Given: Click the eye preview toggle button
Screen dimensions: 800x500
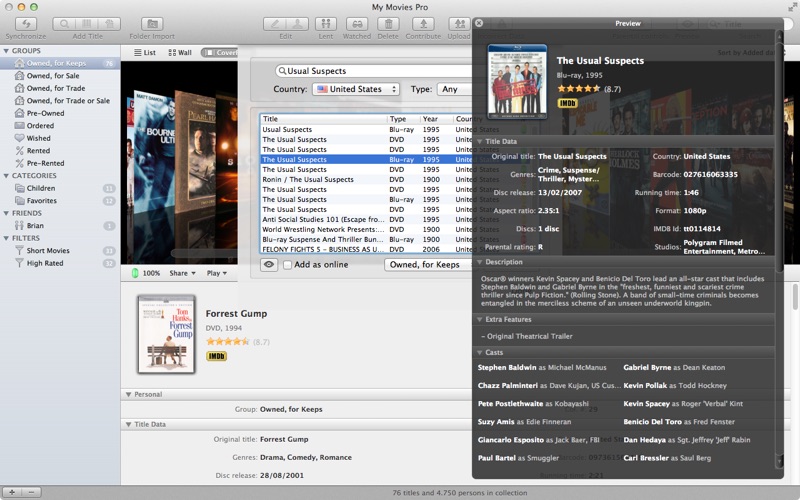Looking at the screenshot, I should (x=269, y=265).
